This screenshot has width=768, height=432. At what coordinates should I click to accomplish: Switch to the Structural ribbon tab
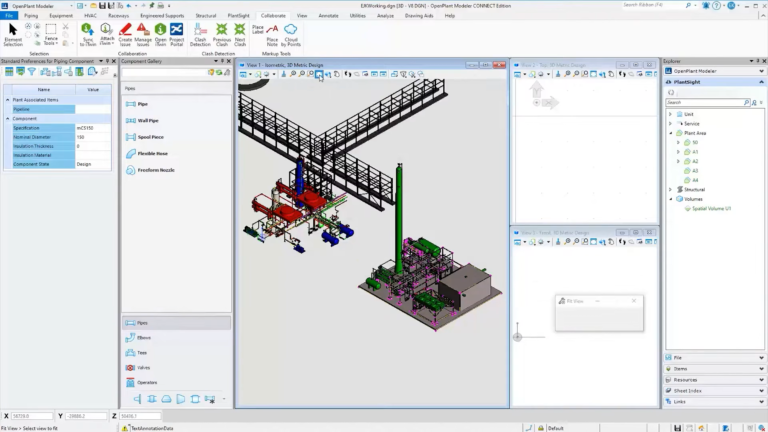[206, 16]
